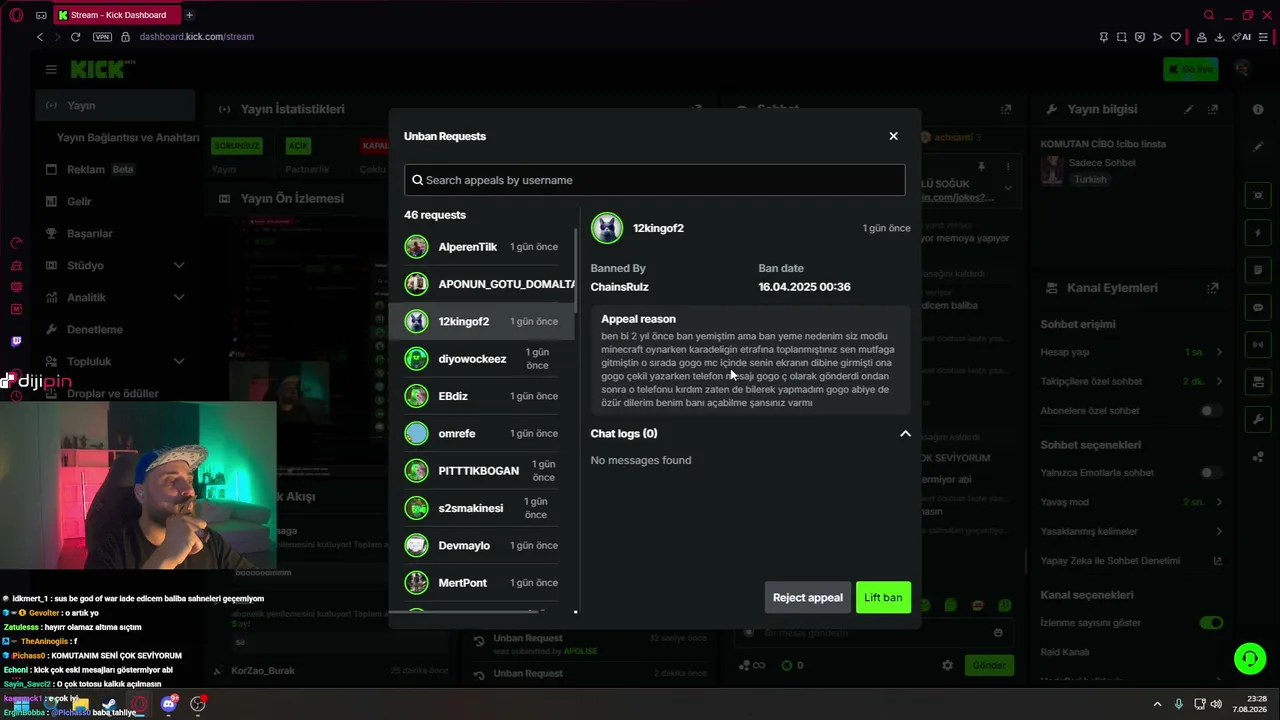
Task: Switch to the Stream - Kick Dashboard tab
Action: click(116, 15)
